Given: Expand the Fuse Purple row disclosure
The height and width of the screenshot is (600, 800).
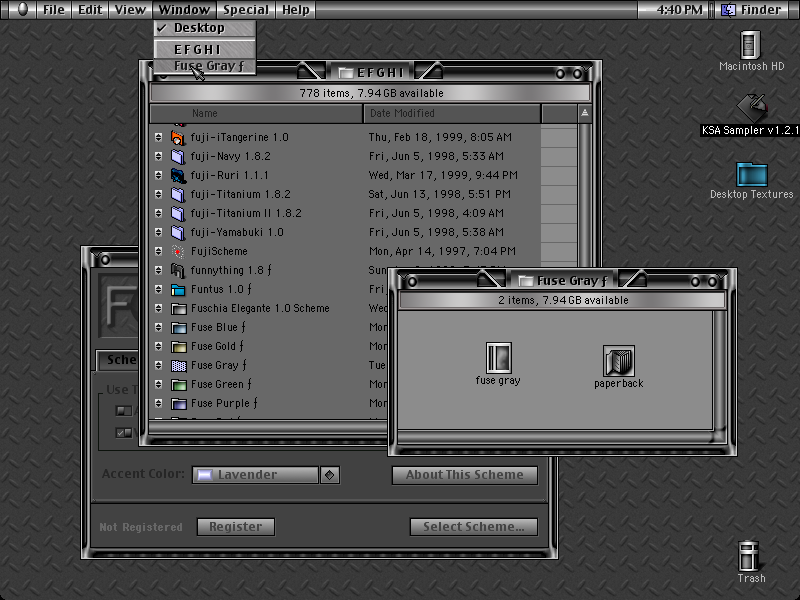Looking at the screenshot, I should tap(158, 404).
